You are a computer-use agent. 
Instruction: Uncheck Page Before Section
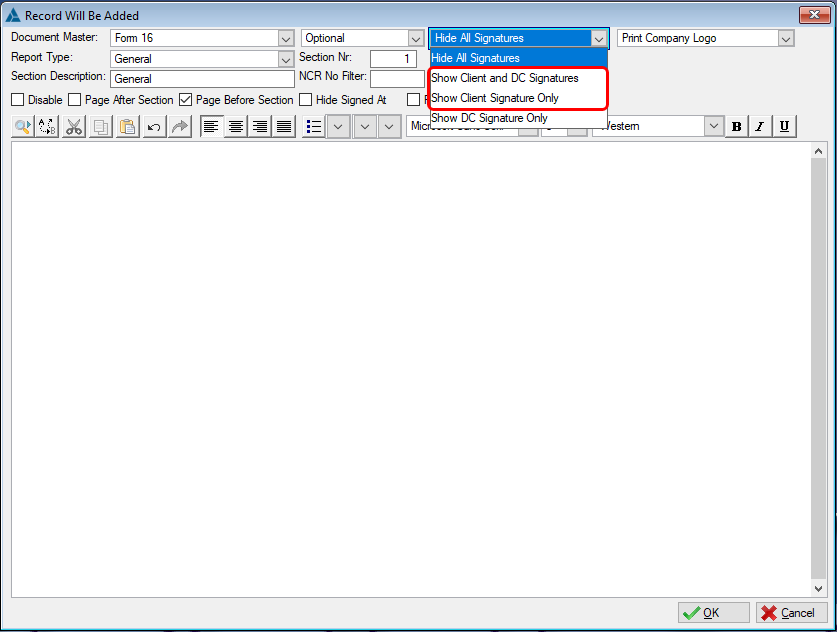pos(186,100)
